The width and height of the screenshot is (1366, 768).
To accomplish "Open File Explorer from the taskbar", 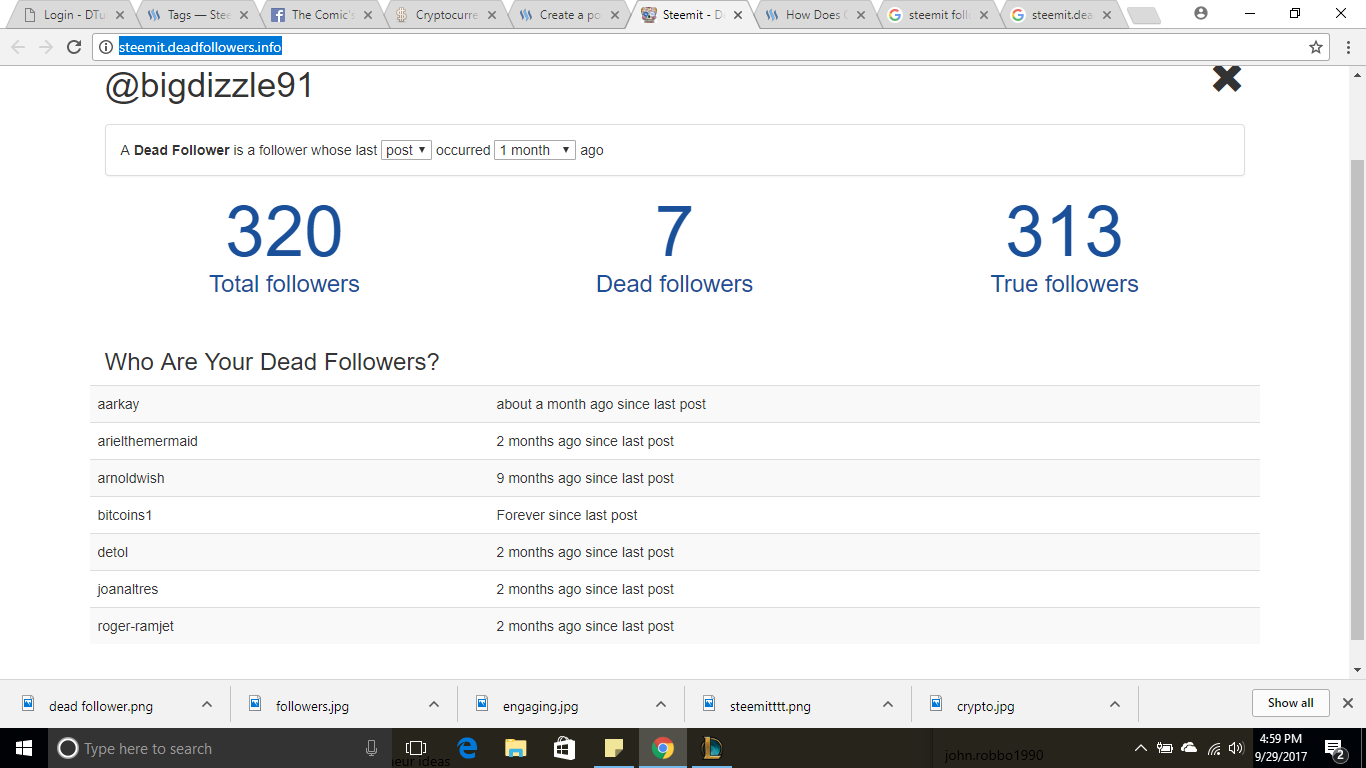I will click(x=515, y=748).
